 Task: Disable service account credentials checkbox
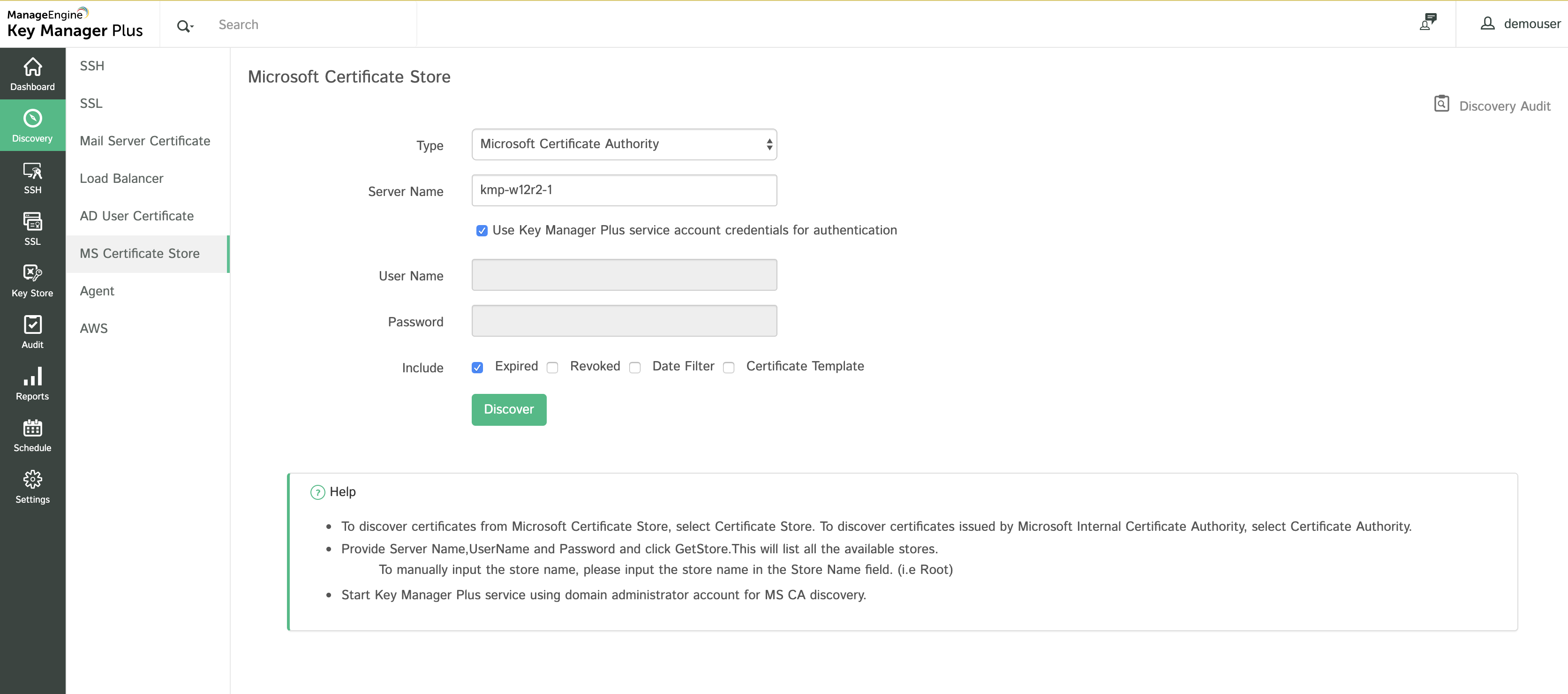pyautogui.click(x=482, y=231)
